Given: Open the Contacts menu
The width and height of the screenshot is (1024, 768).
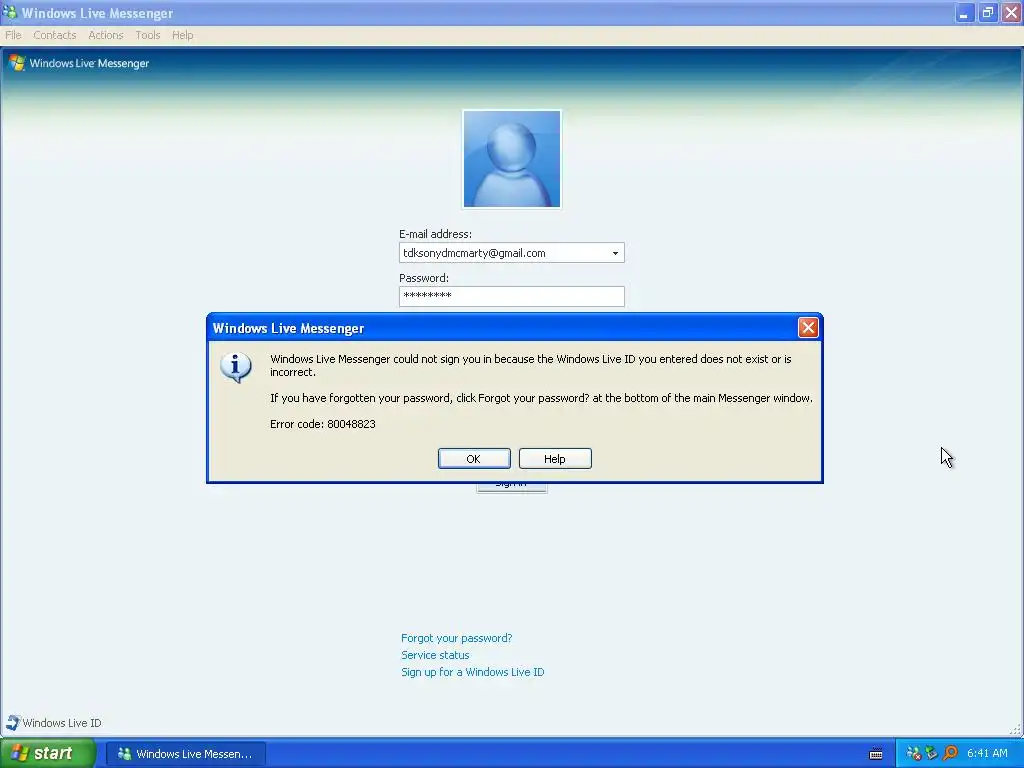Looking at the screenshot, I should 55,35.
